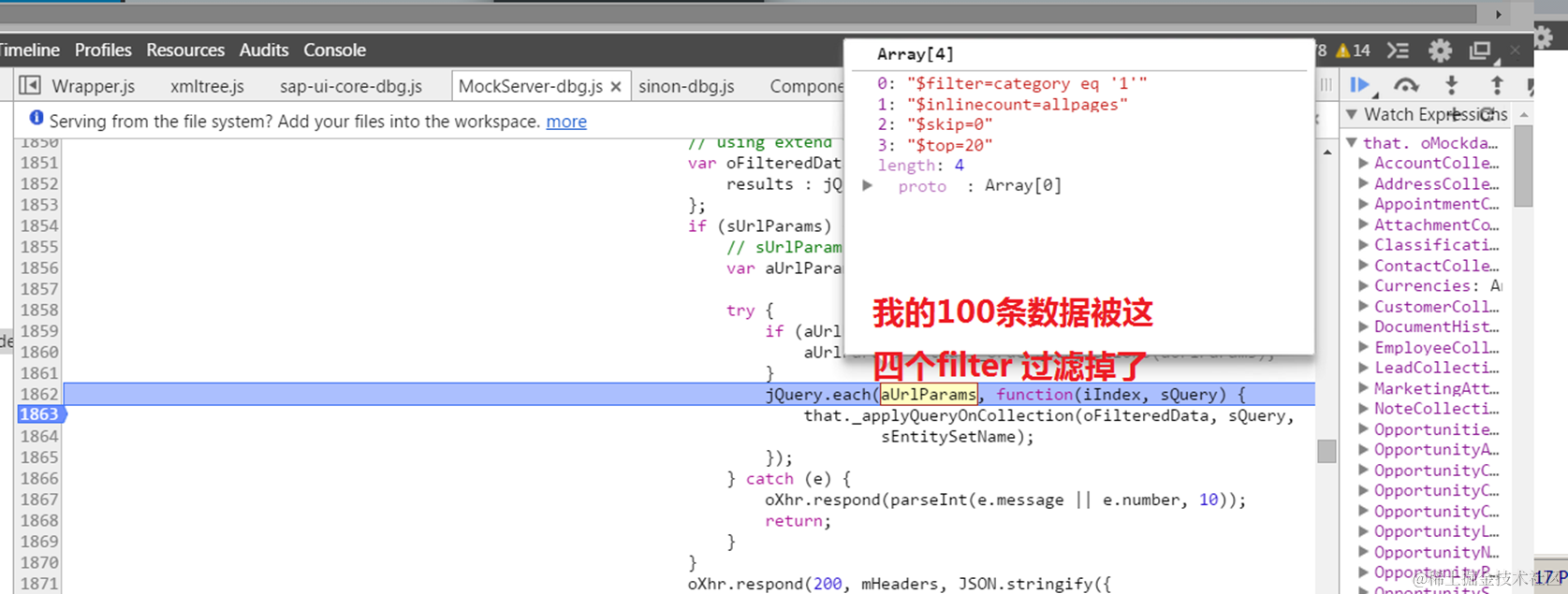Viewport: 1568px width, 594px height.
Task: Expand the OpportunityN... node
Action: [x=1364, y=552]
